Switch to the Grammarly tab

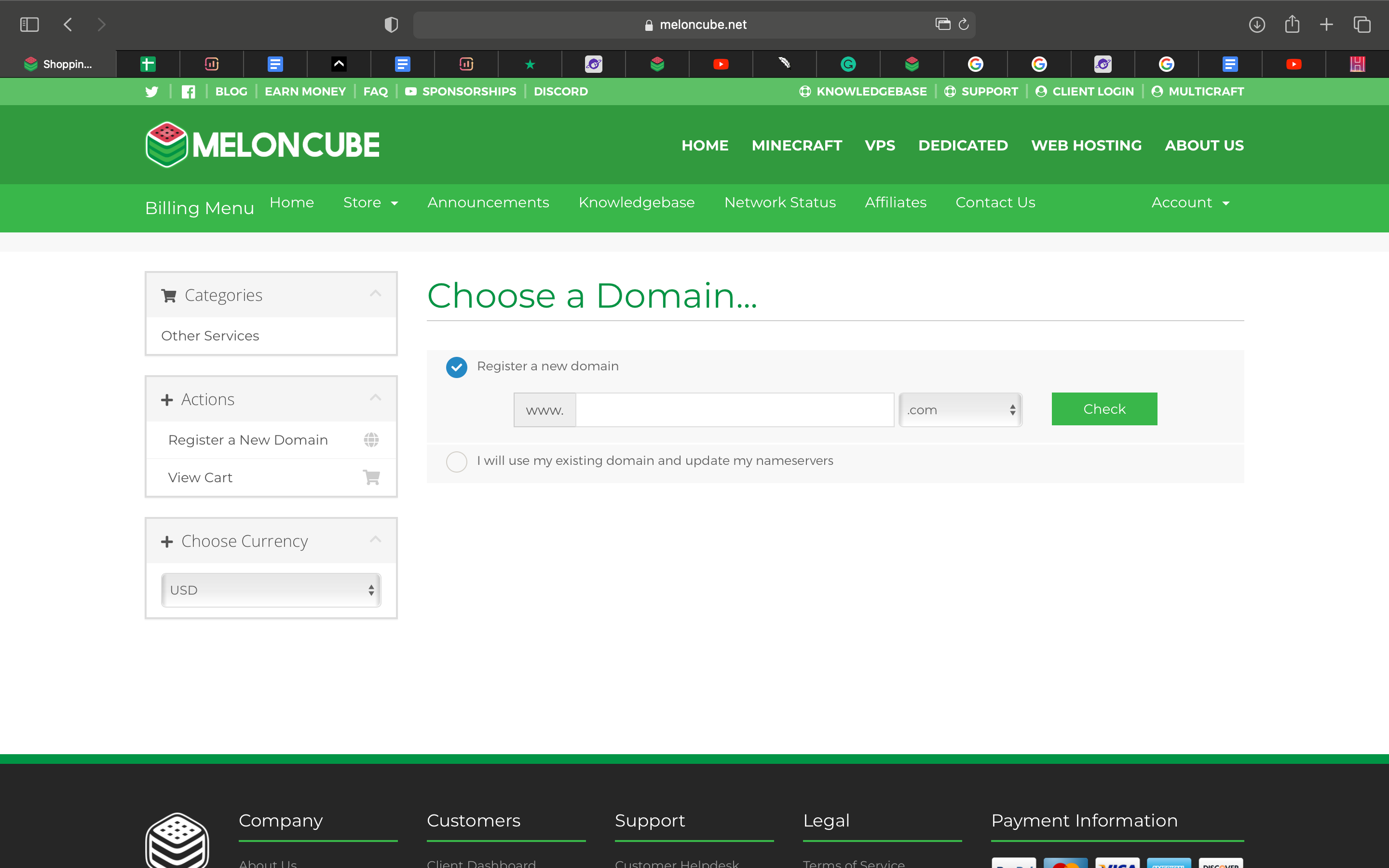pyautogui.click(x=848, y=64)
